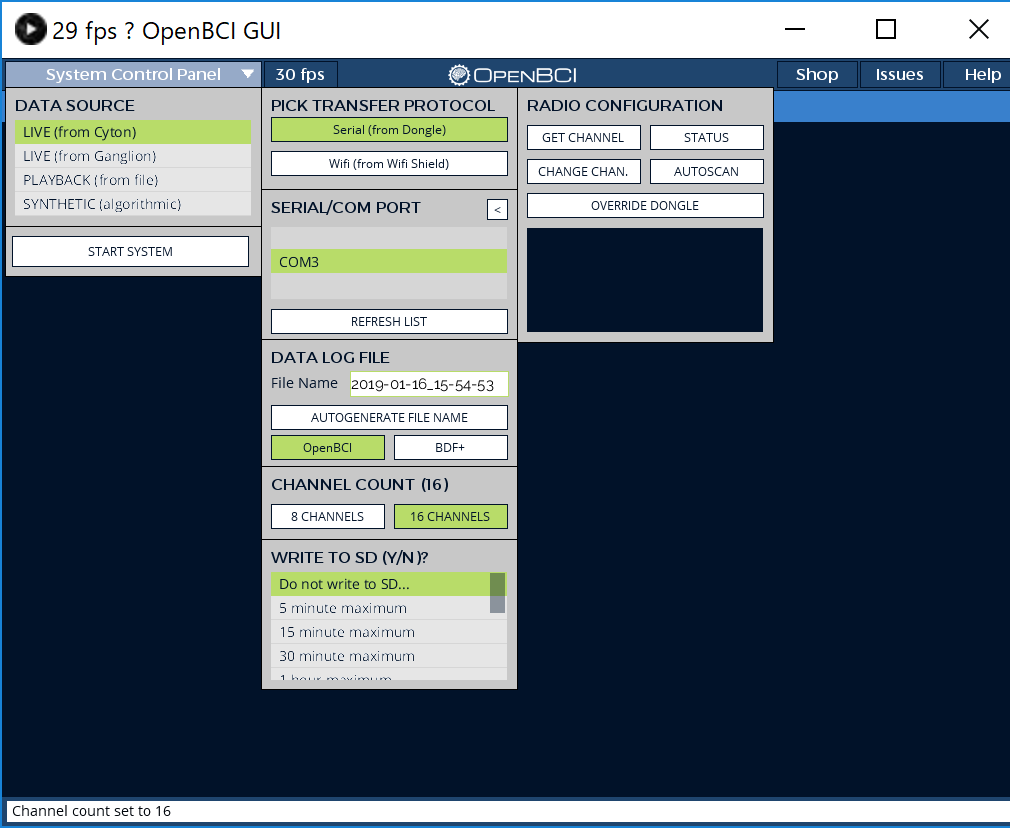Viewport: 1010px width, 828px height.
Task: Click the Write to SD list scrollbar
Action: coord(497,593)
